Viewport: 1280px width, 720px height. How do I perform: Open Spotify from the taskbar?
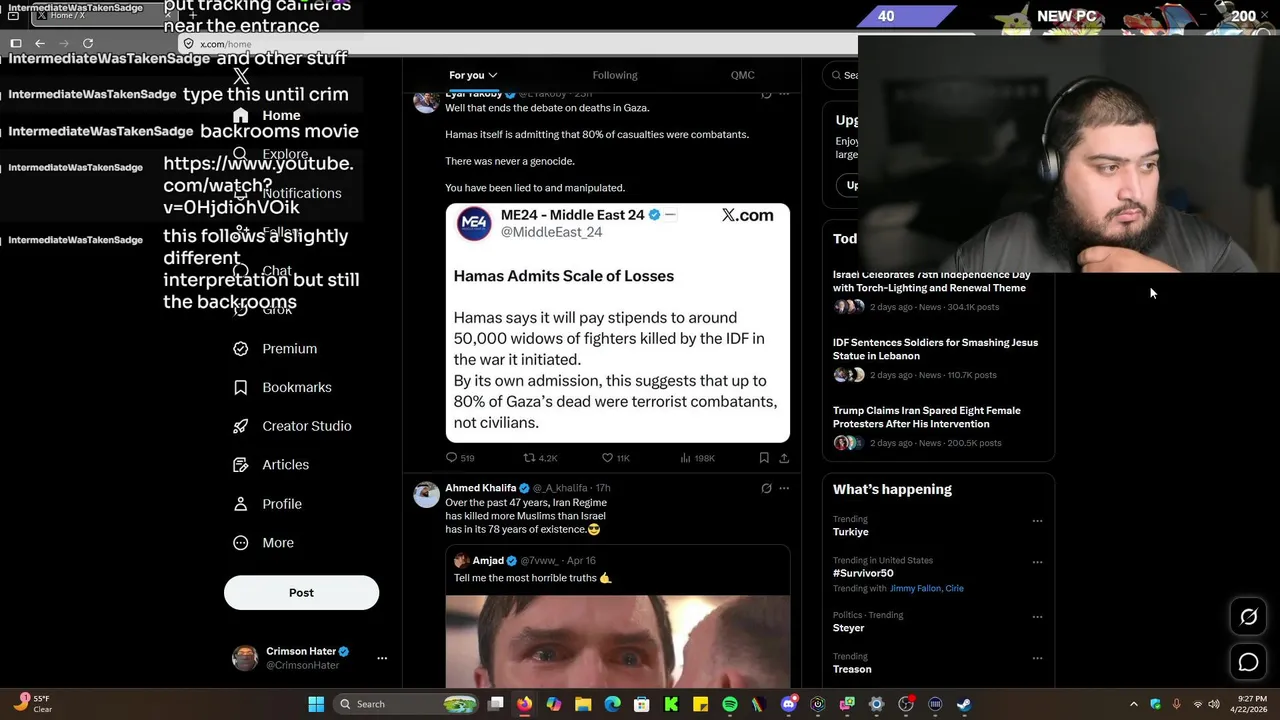pyautogui.click(x=730, y=704)
